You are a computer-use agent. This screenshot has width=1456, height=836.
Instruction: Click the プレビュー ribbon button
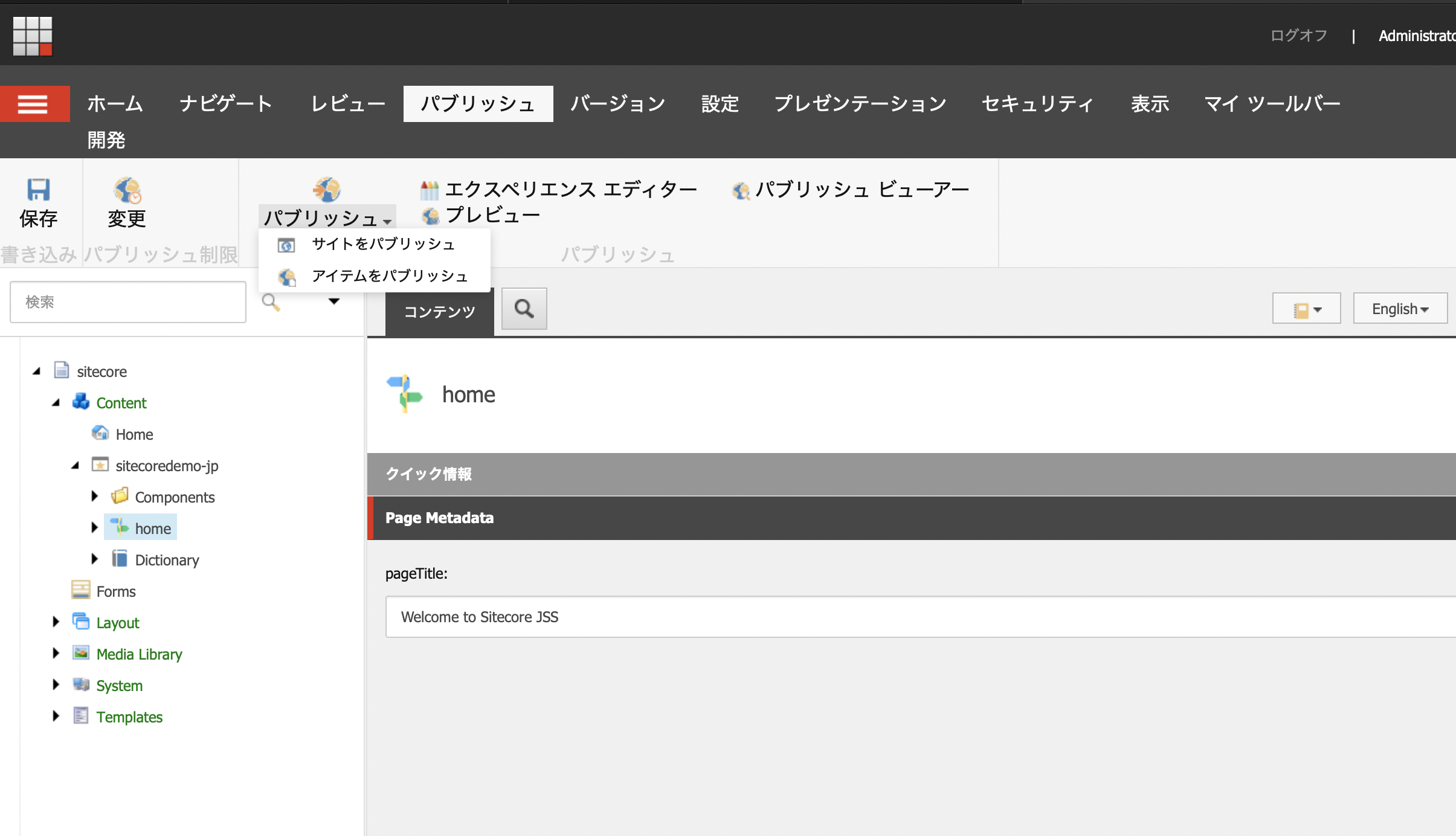click(x=480, y=215)
